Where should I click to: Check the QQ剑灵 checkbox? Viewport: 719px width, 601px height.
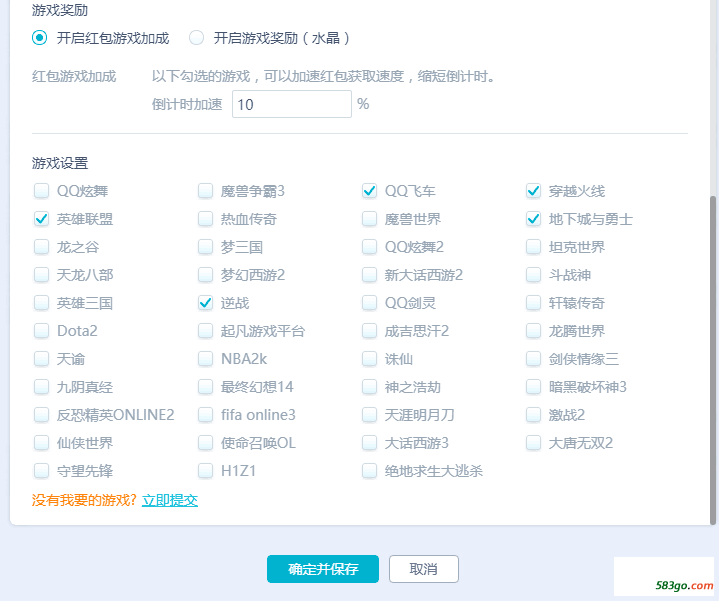coord(370,303)
